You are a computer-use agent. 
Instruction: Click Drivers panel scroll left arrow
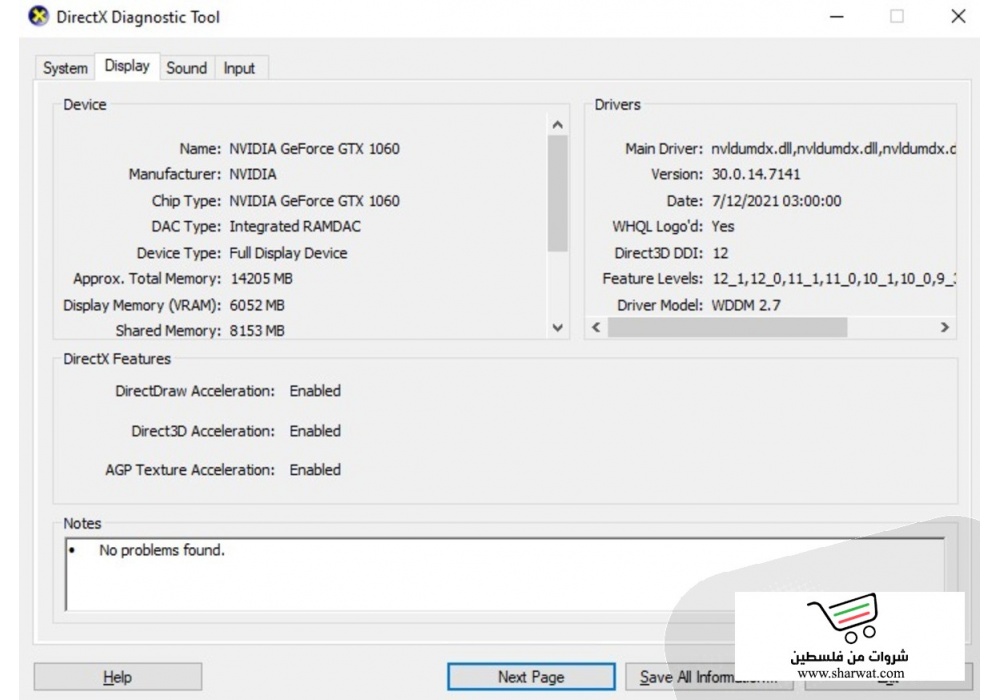point(596,328)
